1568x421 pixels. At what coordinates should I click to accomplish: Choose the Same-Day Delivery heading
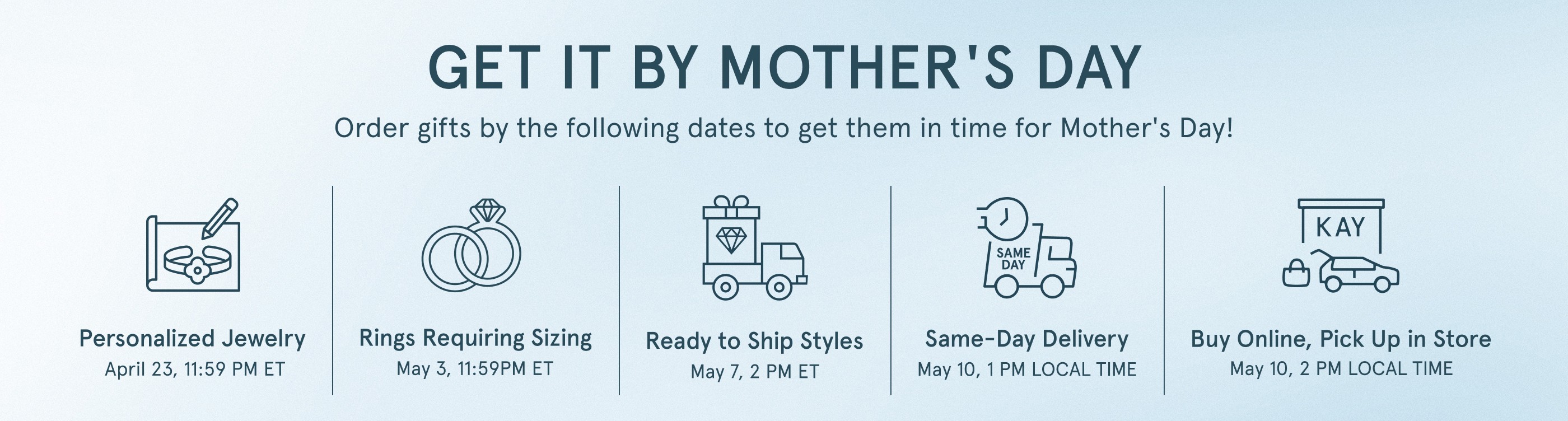click(x=1027, y=338)
